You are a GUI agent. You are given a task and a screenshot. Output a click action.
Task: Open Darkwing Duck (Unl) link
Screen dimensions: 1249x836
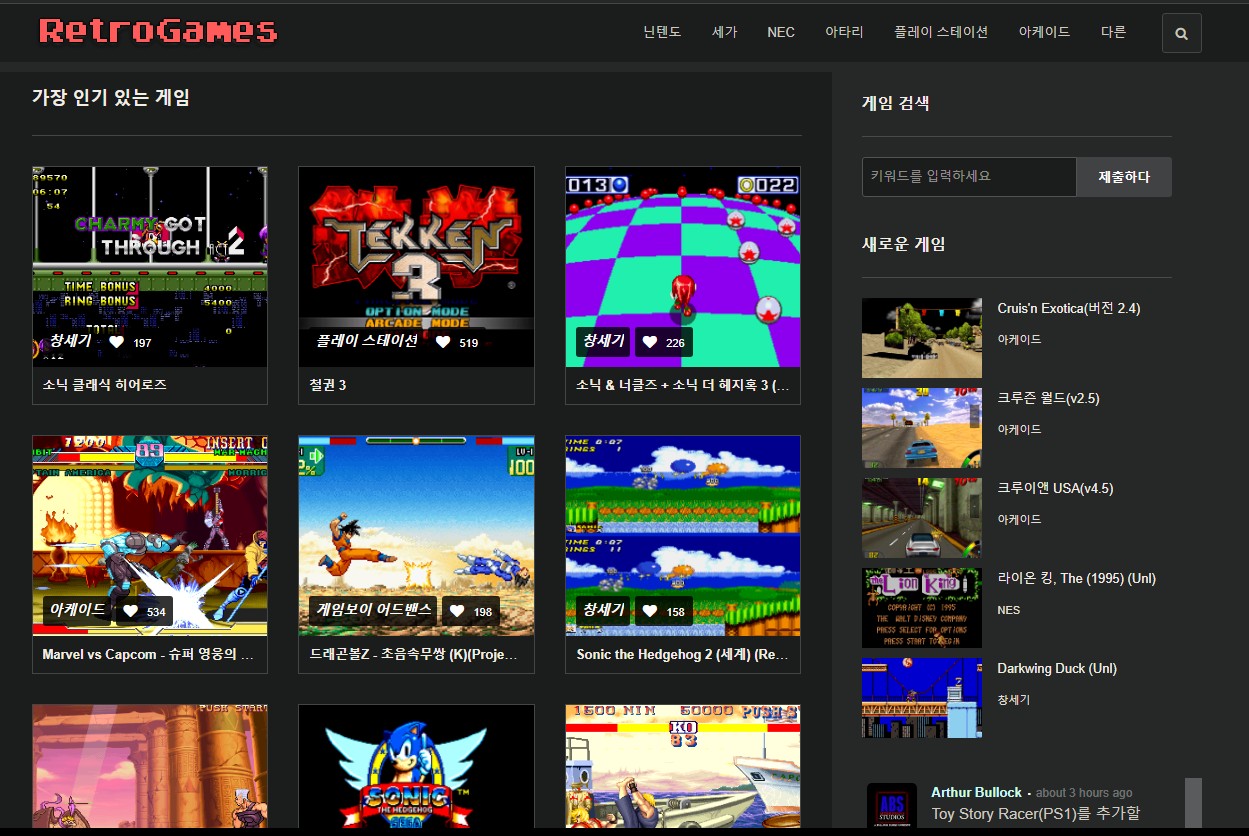pyautogui.click(x=1057, y=668)
